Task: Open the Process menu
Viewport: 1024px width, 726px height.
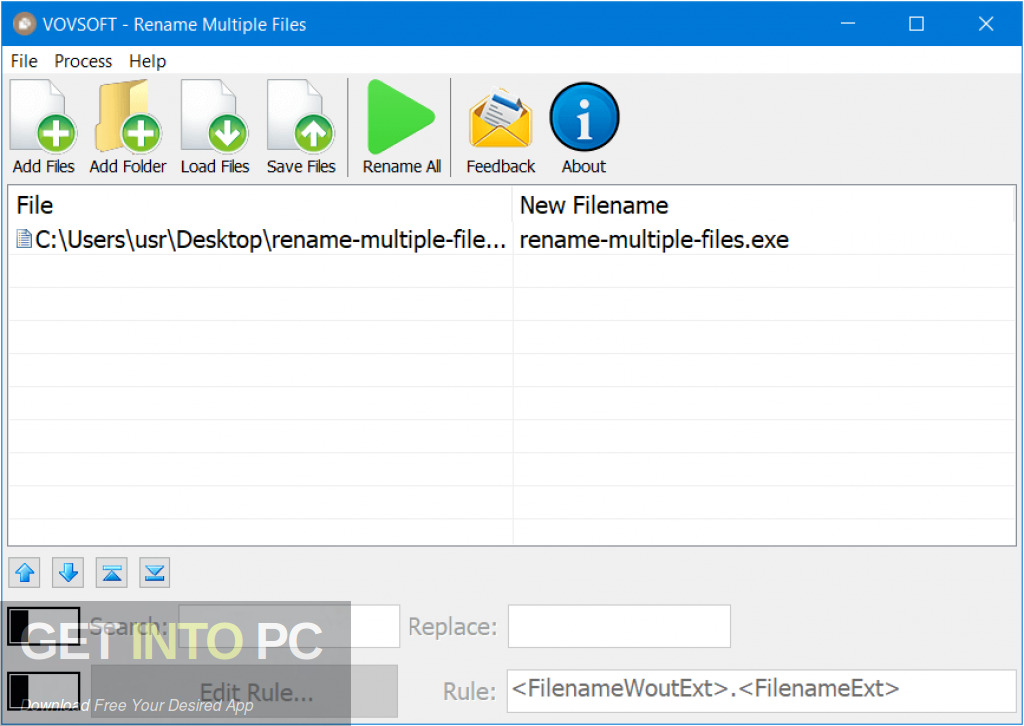Action: 83,61
